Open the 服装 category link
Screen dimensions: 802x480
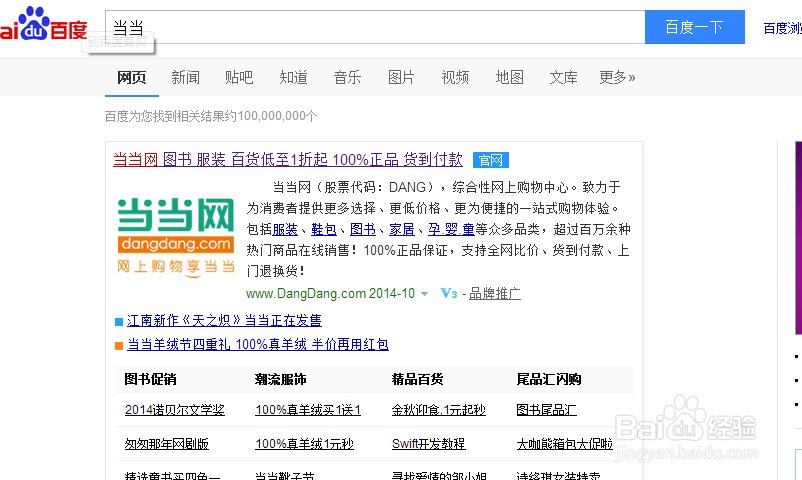[285, 229]
